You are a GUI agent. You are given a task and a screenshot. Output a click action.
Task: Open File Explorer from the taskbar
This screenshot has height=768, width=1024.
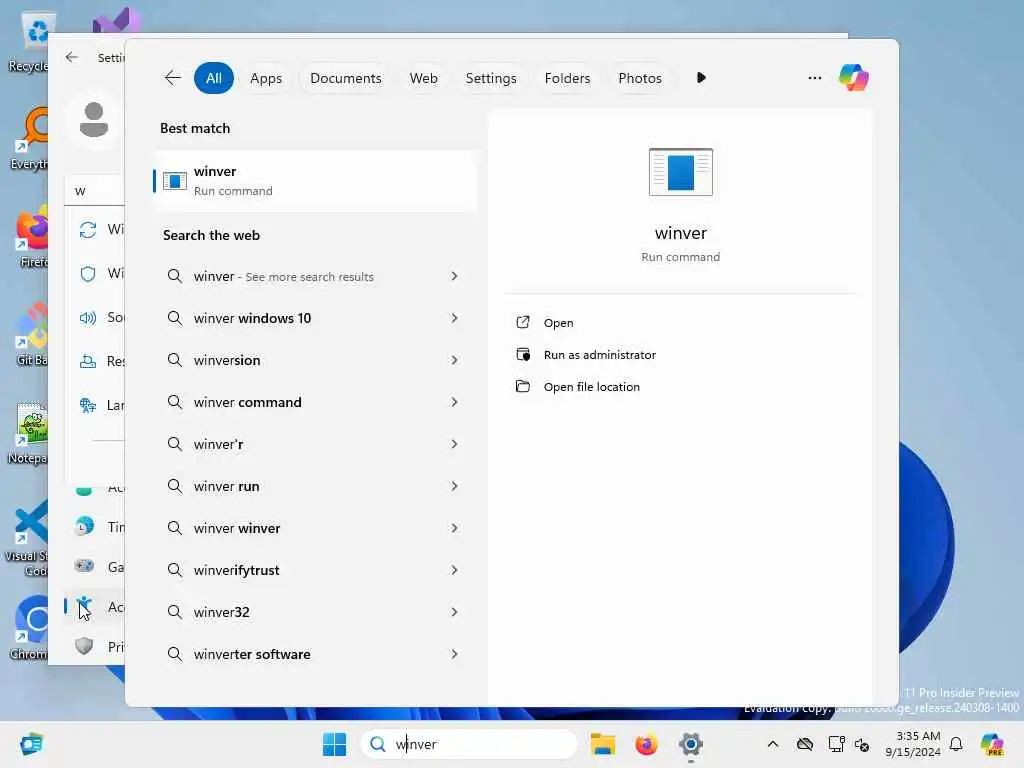pyautogui.click(x=602, y=744)
